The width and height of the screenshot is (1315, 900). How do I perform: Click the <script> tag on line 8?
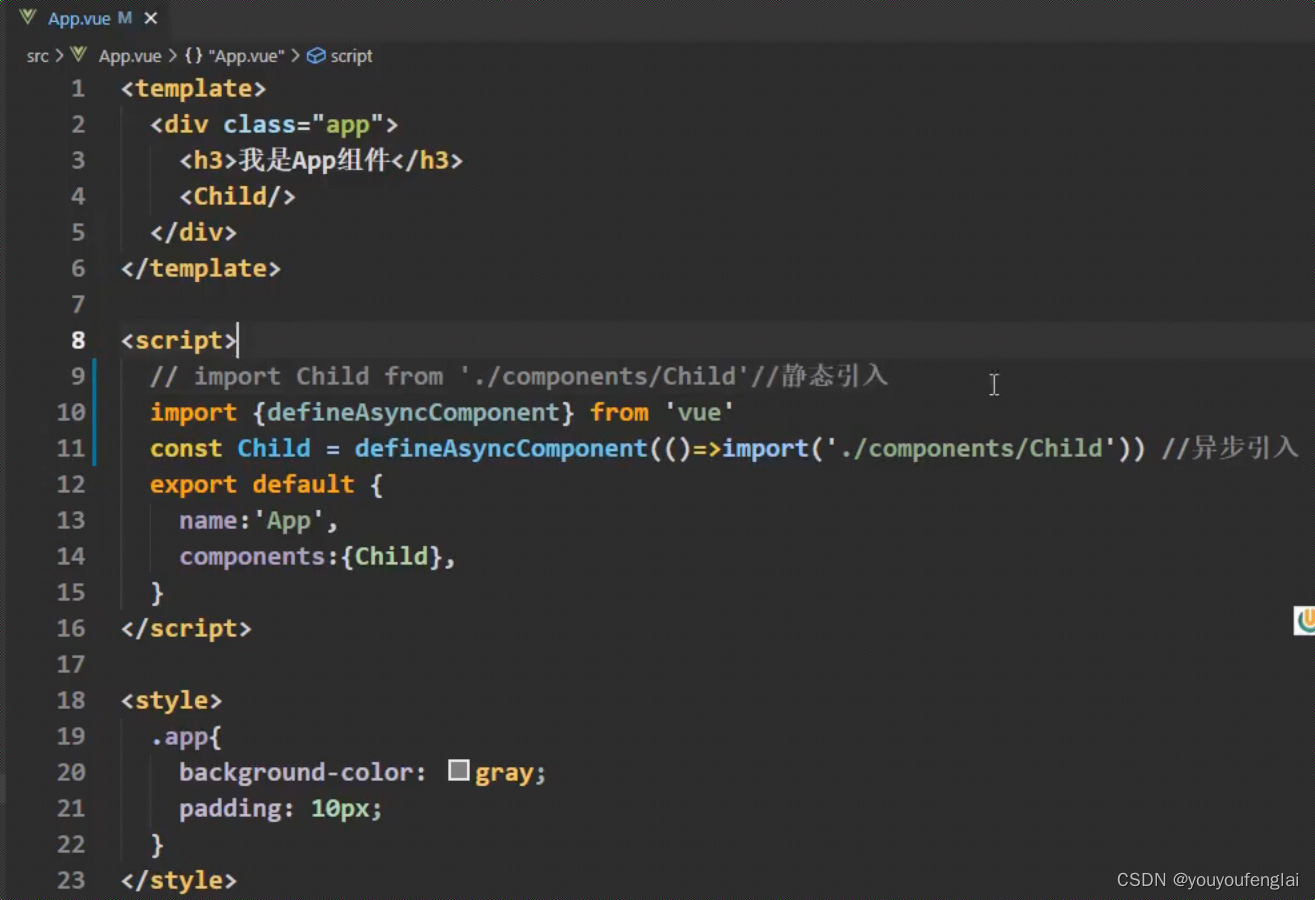(179, 340)
